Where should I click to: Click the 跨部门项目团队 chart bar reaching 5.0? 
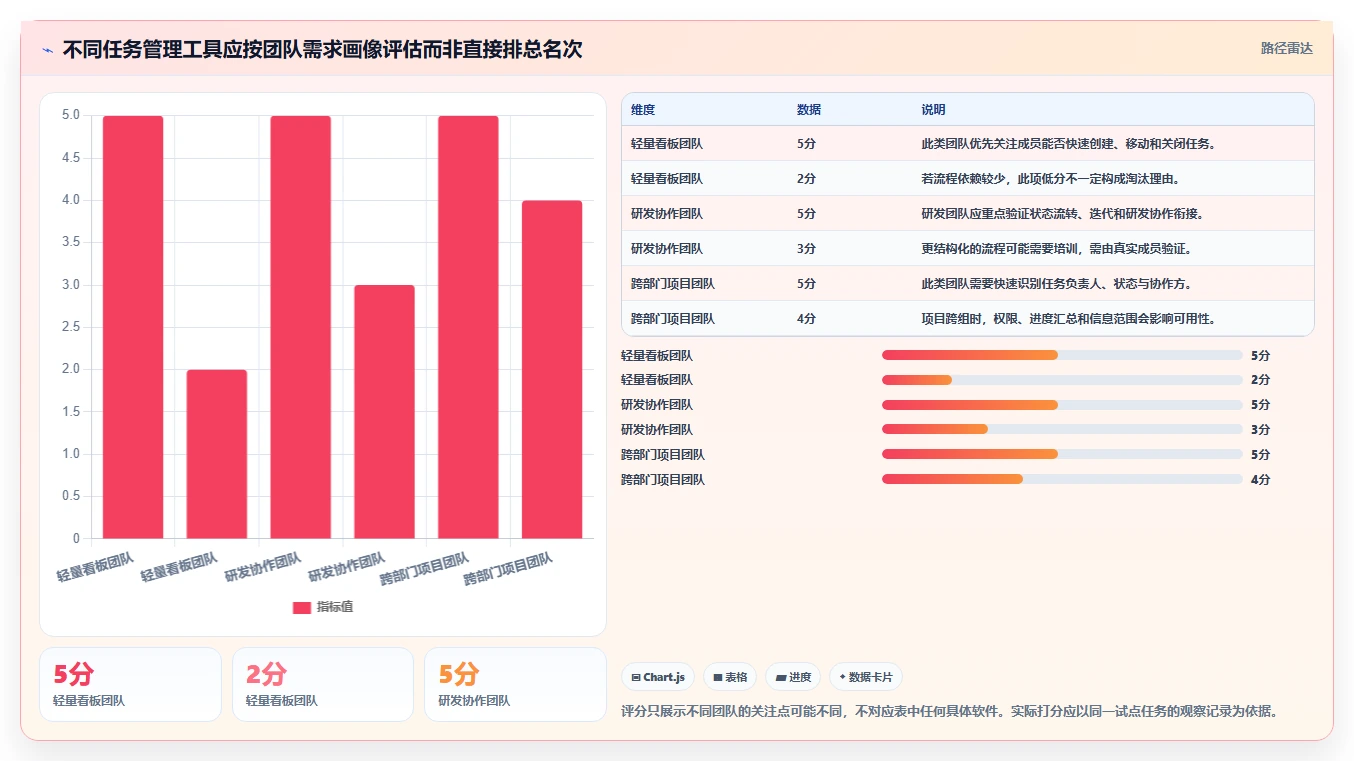coord(469,327)
